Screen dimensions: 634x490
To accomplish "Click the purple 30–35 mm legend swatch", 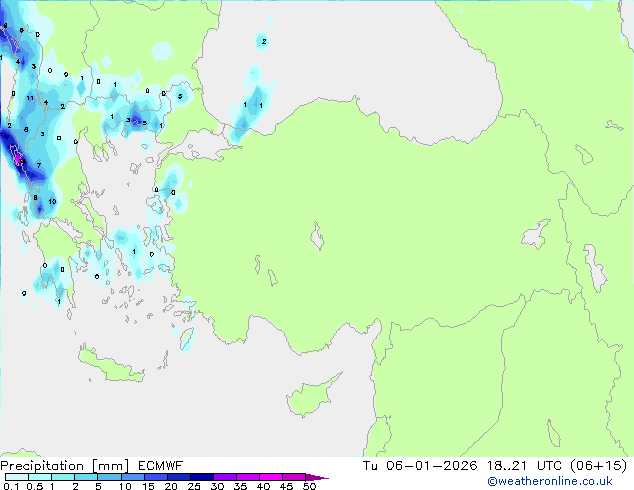I will pyautogui.click(x=225, y=477).
